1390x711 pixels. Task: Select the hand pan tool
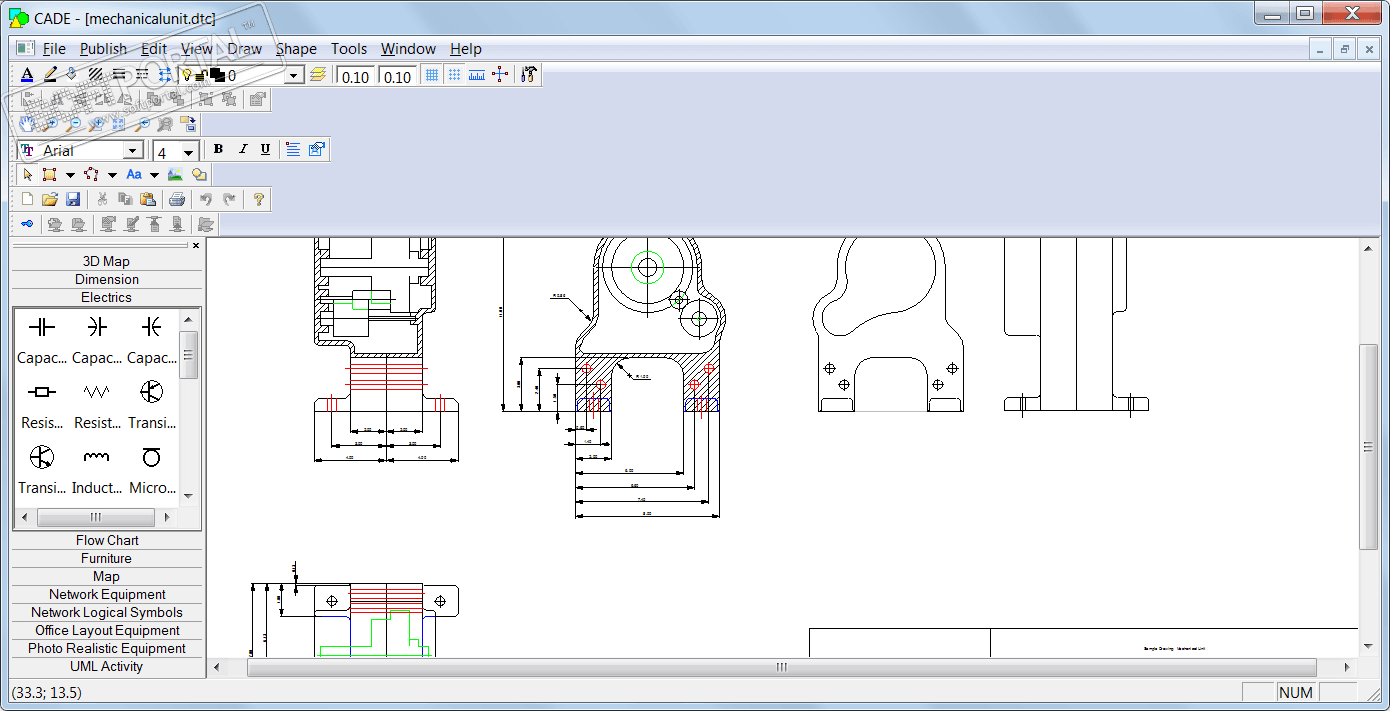27,124
